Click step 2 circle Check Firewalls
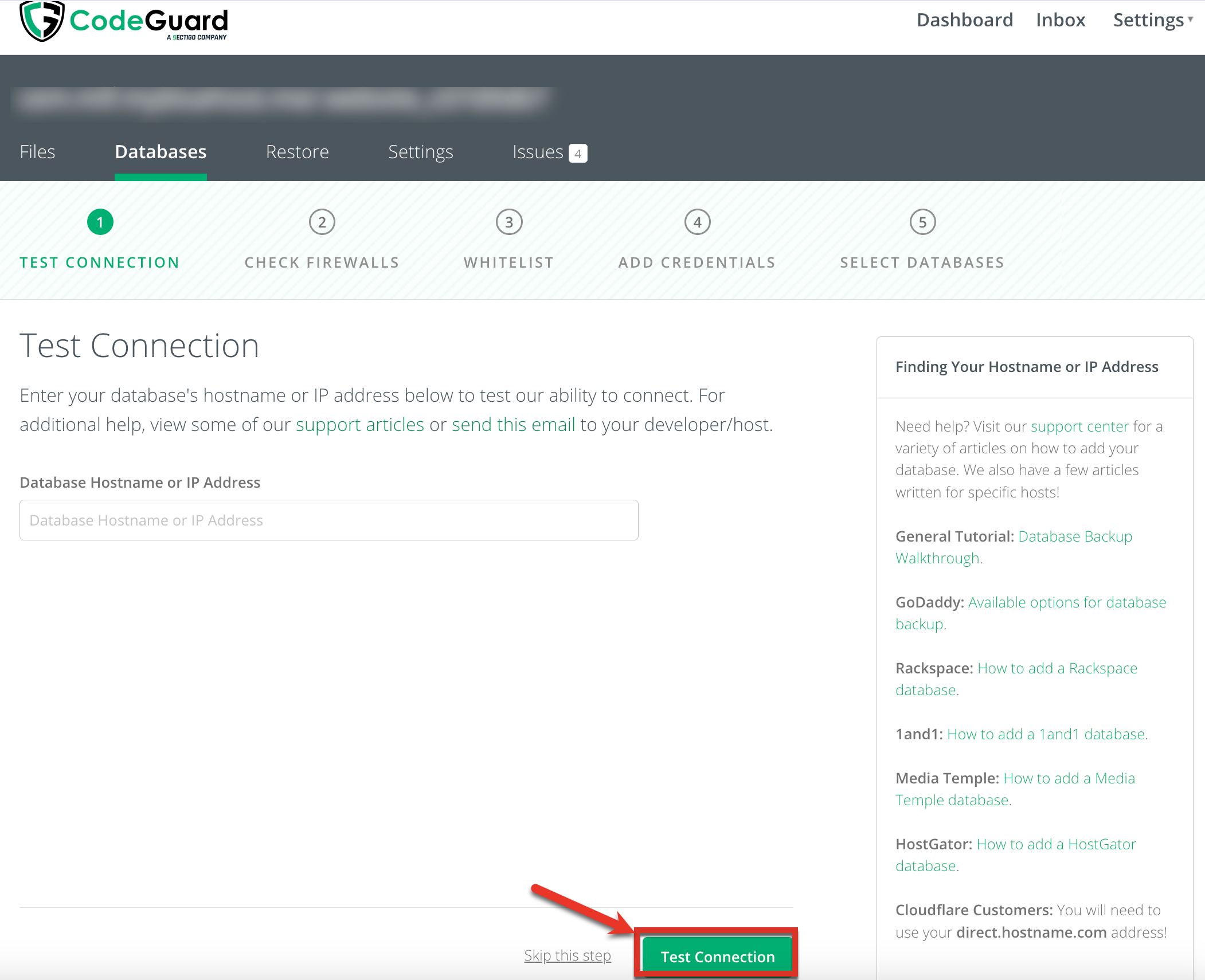This screenshot has height=980, width=1205. [322, 222]
